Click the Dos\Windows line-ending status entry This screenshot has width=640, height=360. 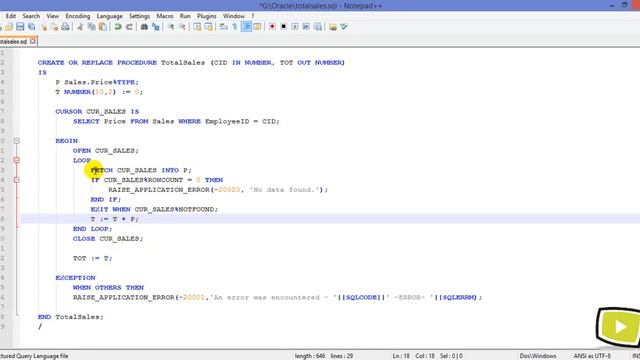(538, 356)
